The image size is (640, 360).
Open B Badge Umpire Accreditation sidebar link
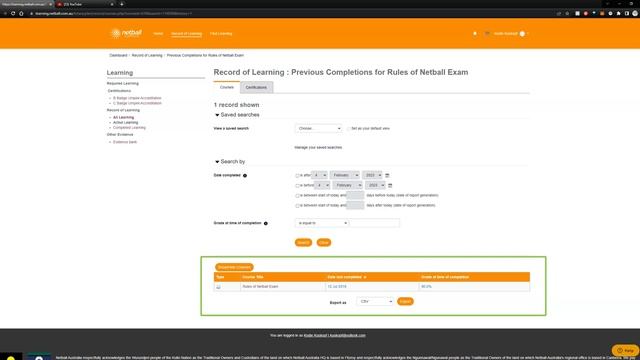(x=137, y=98)
